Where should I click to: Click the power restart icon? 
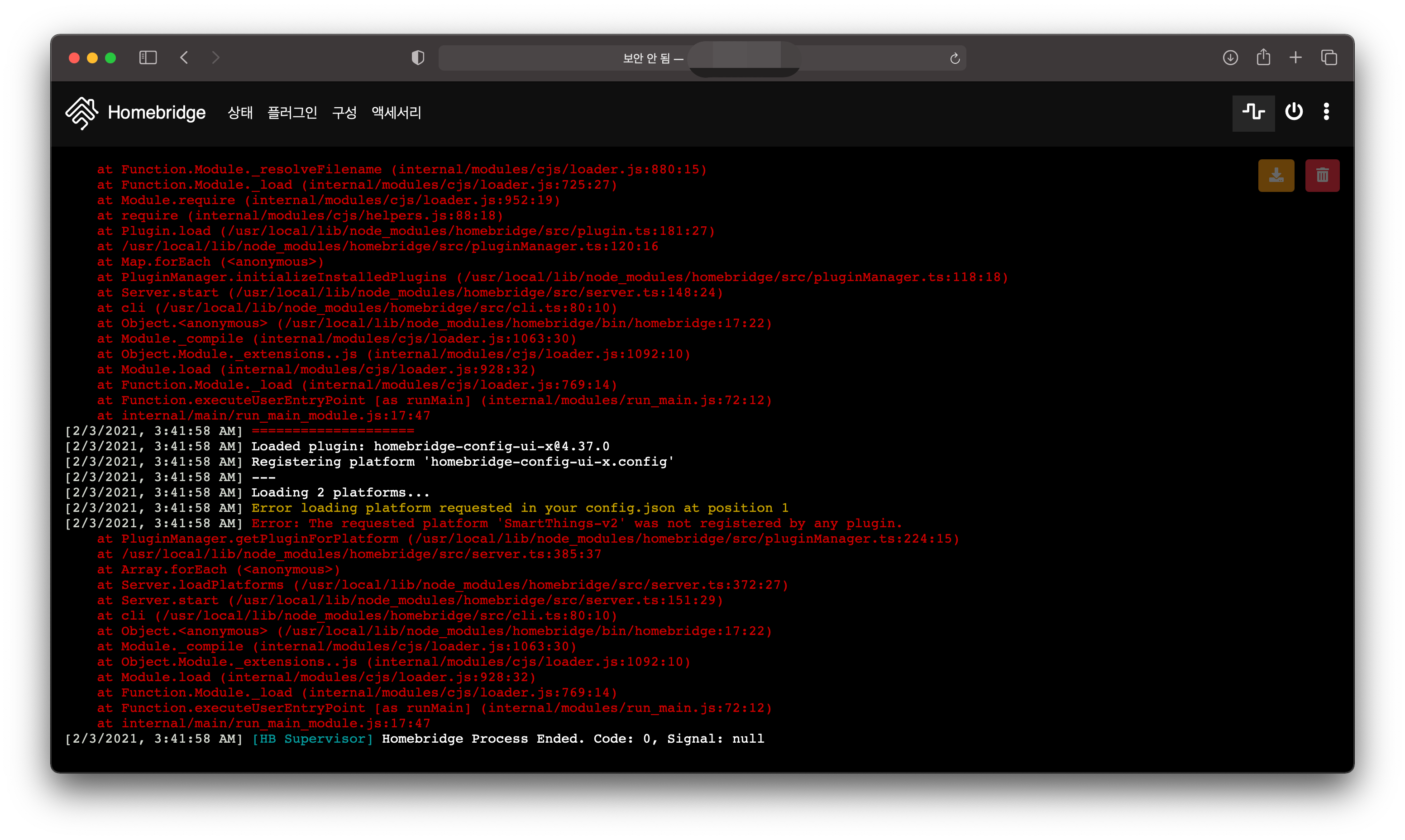tap(1294, 111)
